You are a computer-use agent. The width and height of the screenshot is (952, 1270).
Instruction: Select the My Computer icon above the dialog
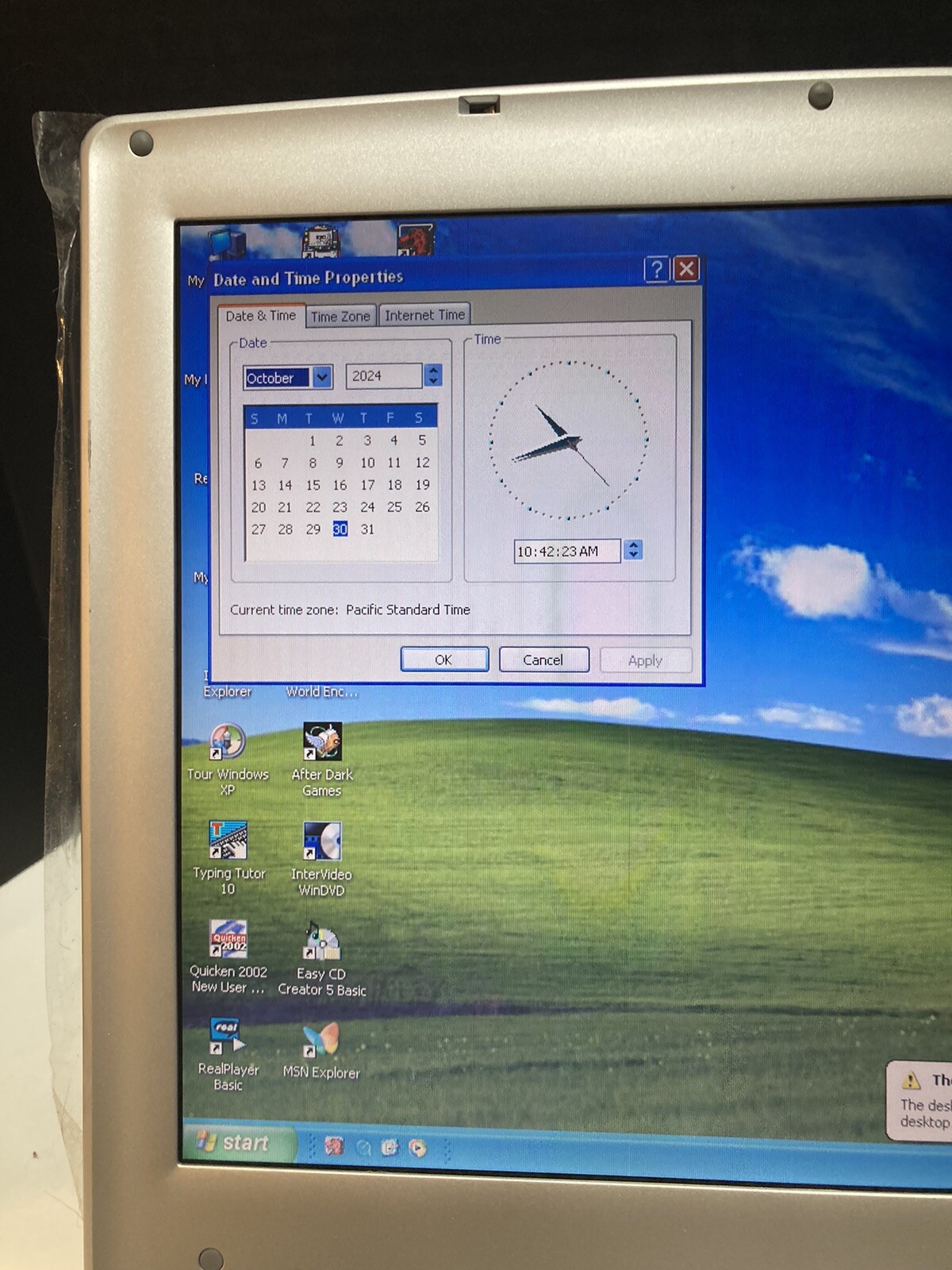(227, 242)
